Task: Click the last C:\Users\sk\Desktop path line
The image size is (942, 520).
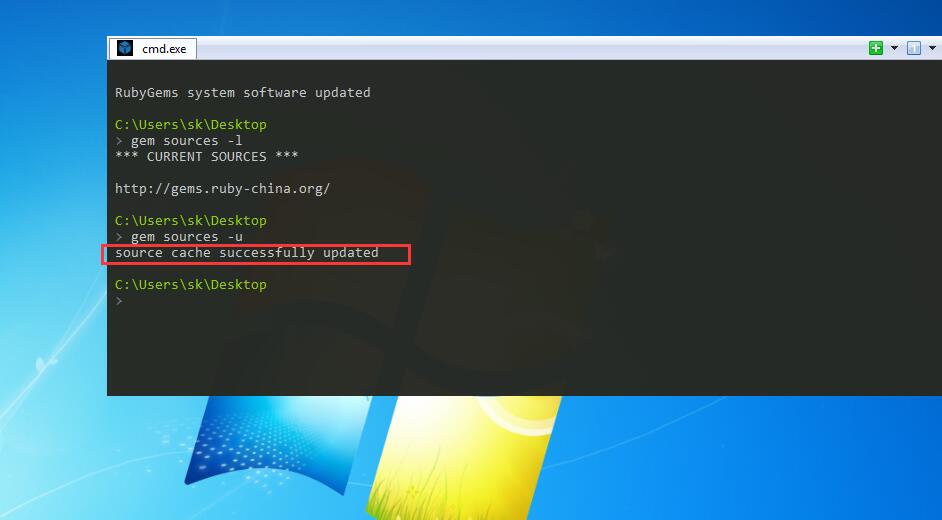Action: click(191, 285)
